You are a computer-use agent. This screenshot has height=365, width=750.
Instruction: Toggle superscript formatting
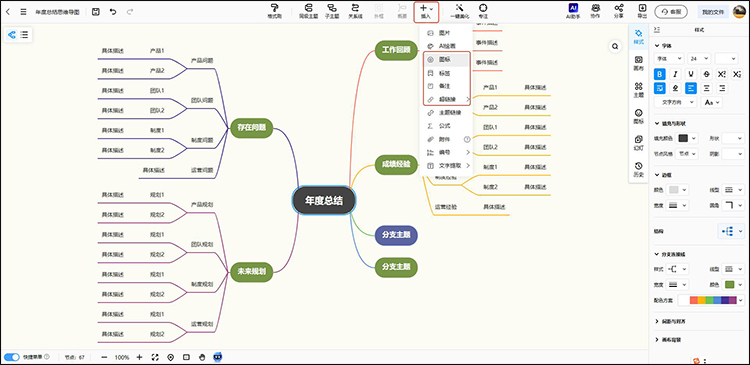(722, 74)
